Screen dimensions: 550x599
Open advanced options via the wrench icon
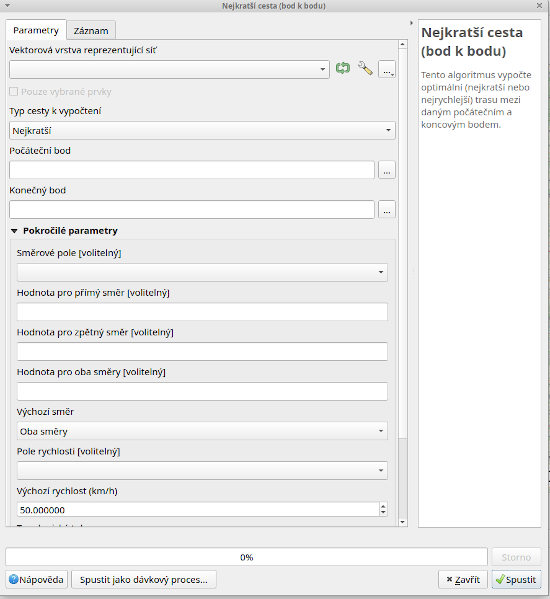tap(365, 68)
